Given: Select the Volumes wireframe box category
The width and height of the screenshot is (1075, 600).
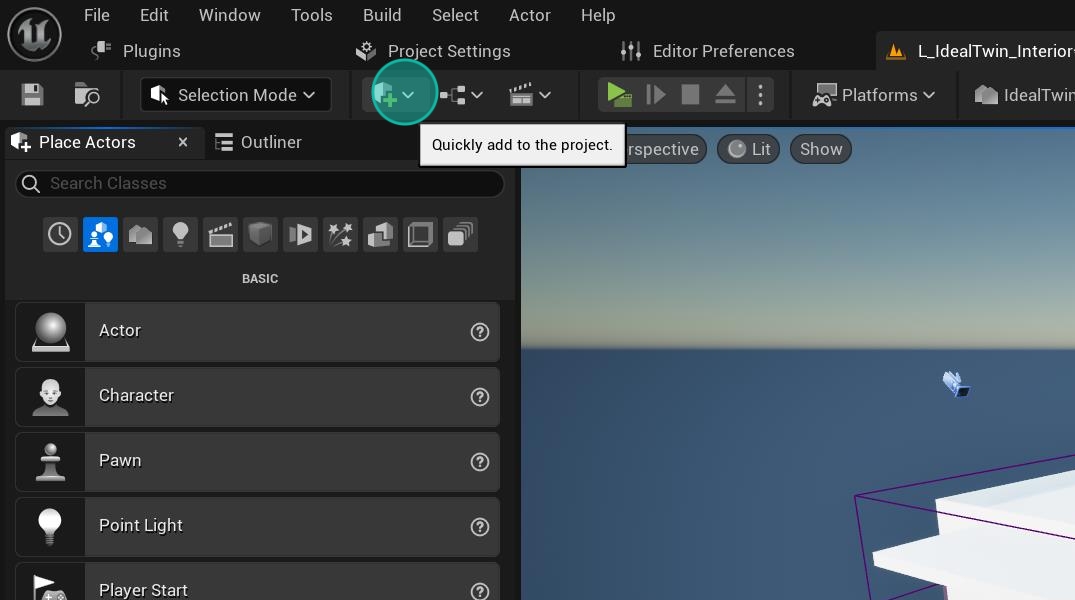Looking at the screenshot, I should click(x=420, y=235).
